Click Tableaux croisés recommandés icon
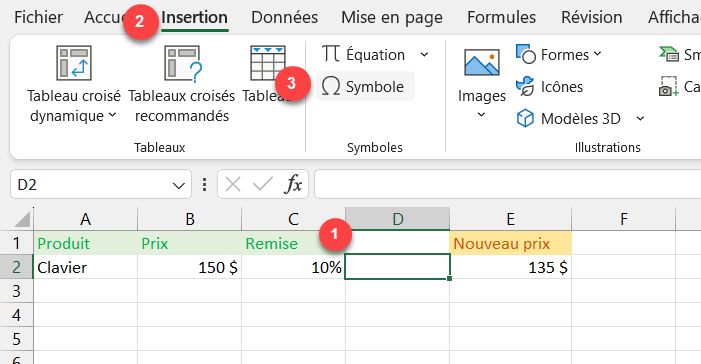This screenshot has height=364, width=701. (x=182, y=63)
